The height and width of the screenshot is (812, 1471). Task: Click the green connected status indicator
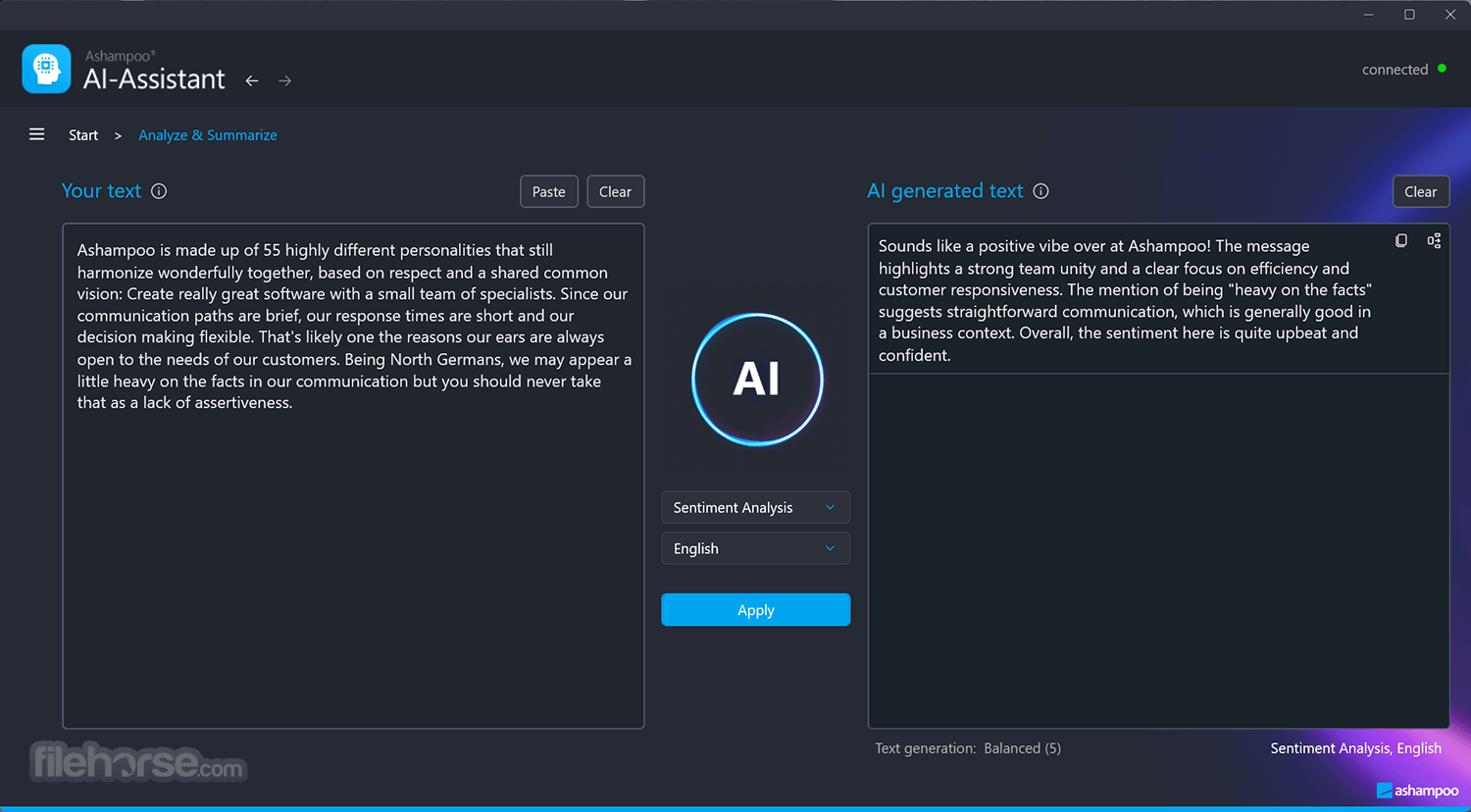(1442, 69)
